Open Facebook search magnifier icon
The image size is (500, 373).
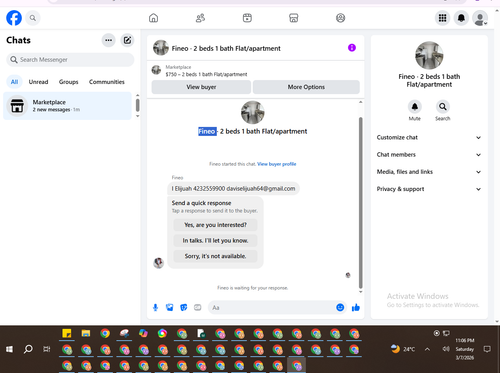pyautogui.click(x=33, y=18)
